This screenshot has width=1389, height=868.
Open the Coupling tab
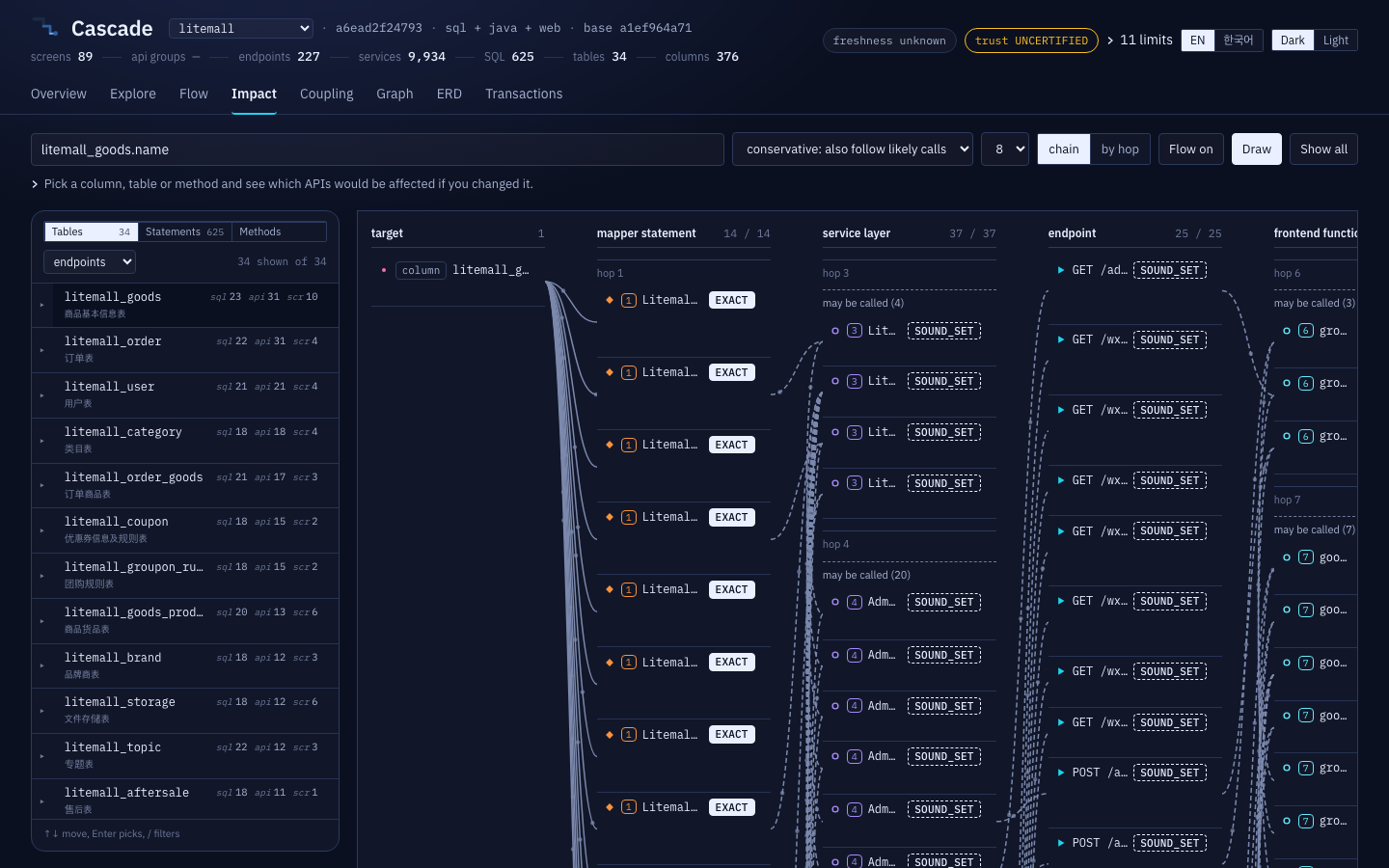(x=326, y=94)
